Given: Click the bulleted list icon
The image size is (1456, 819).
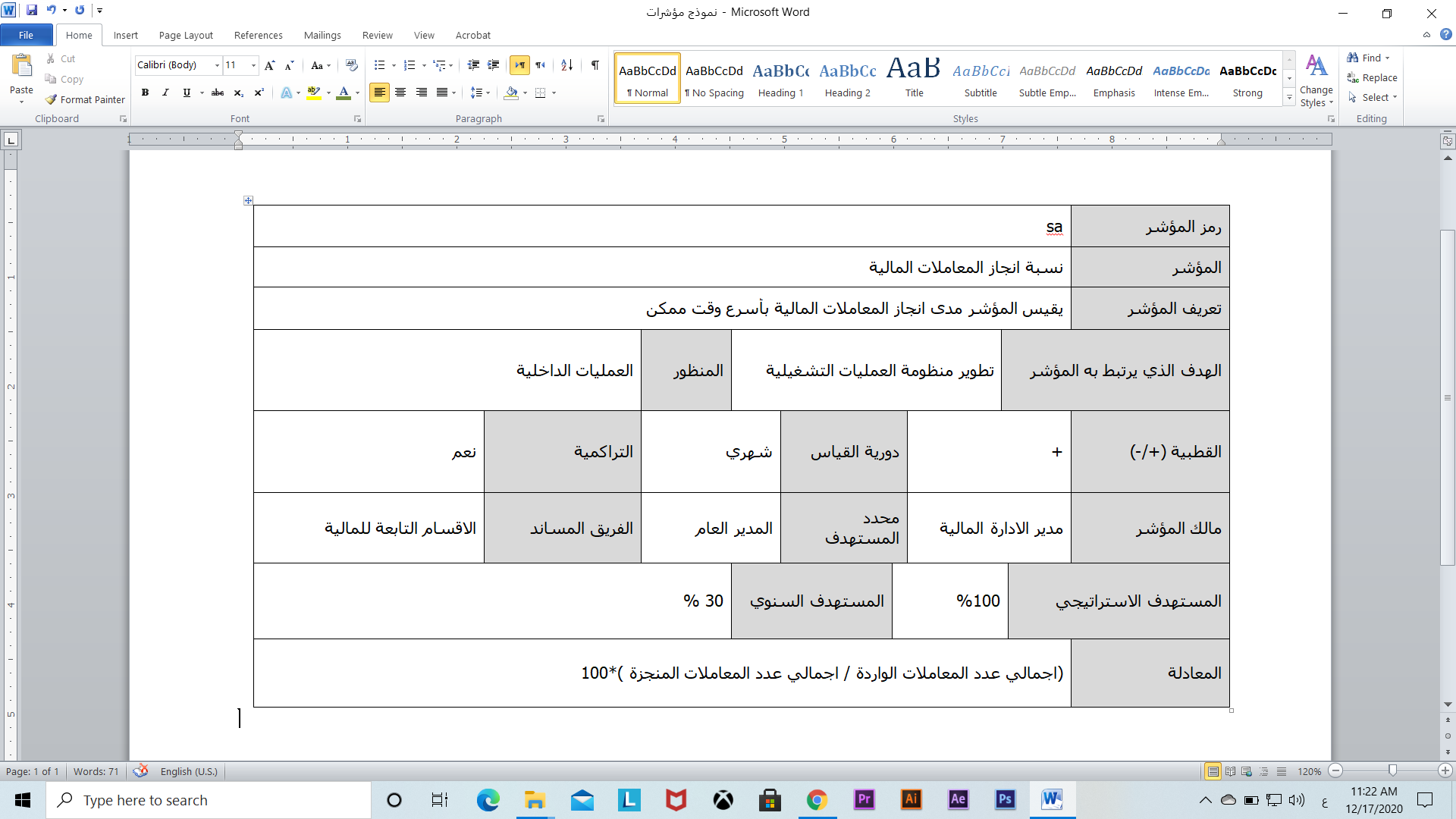Looking at the screenshot, I should coord(381,65).
